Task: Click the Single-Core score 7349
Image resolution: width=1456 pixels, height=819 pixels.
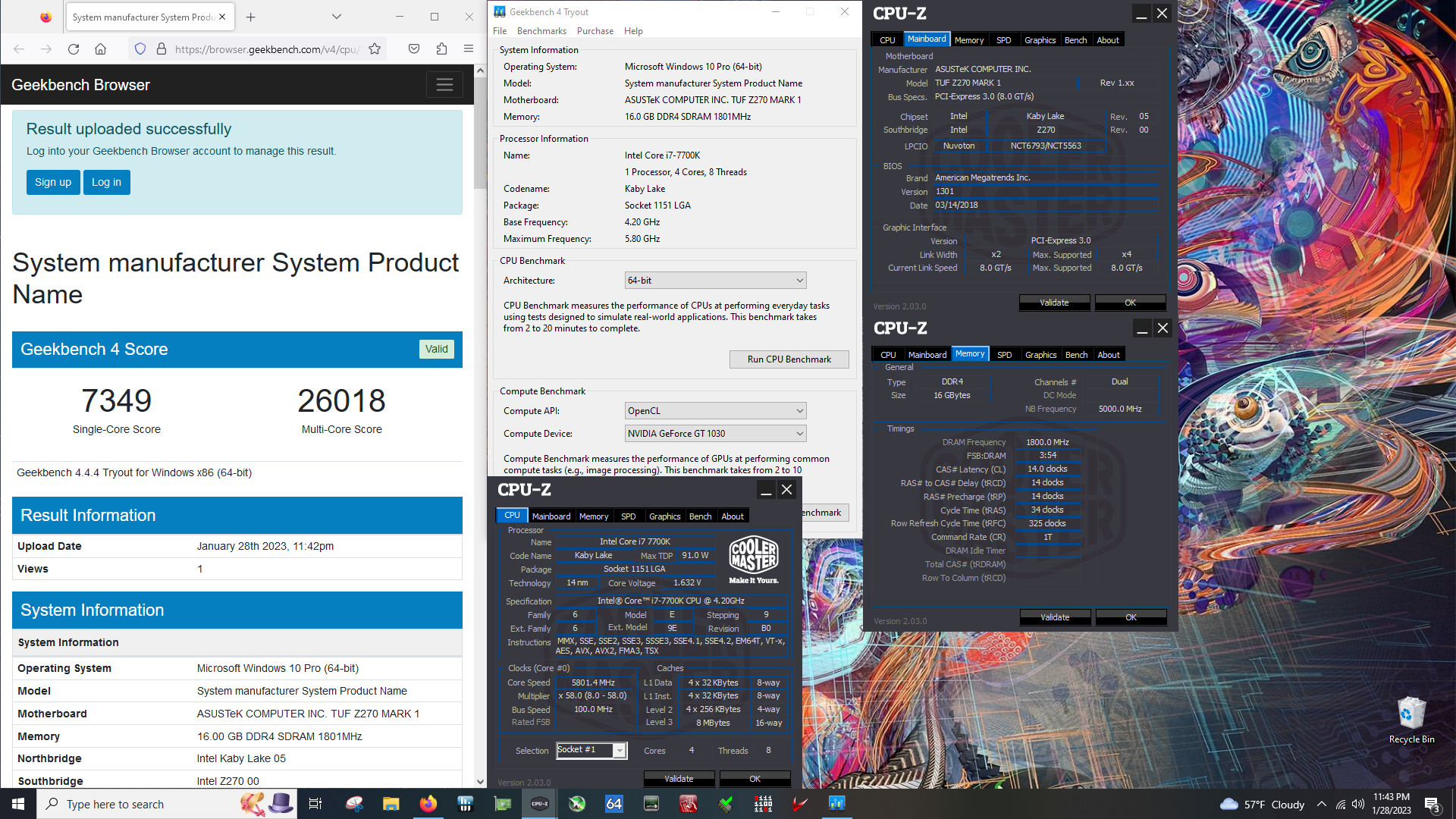Action: 117,400
